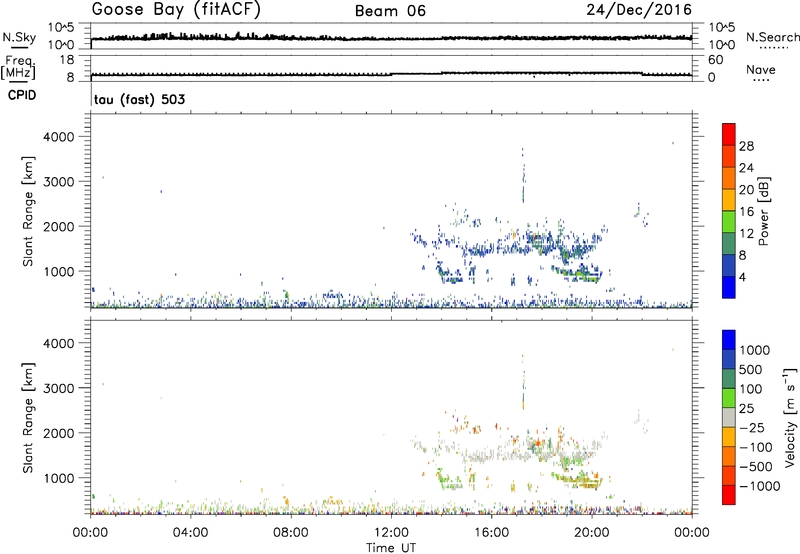Click the 4000 km tick of power panel
Screen dimensions: 800x554
[59, 137]
